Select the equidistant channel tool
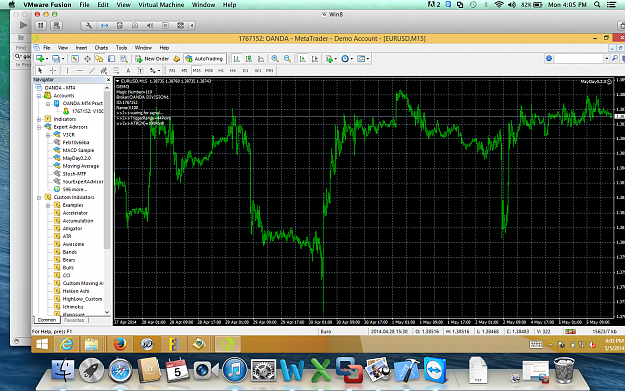 coord(104,71)
